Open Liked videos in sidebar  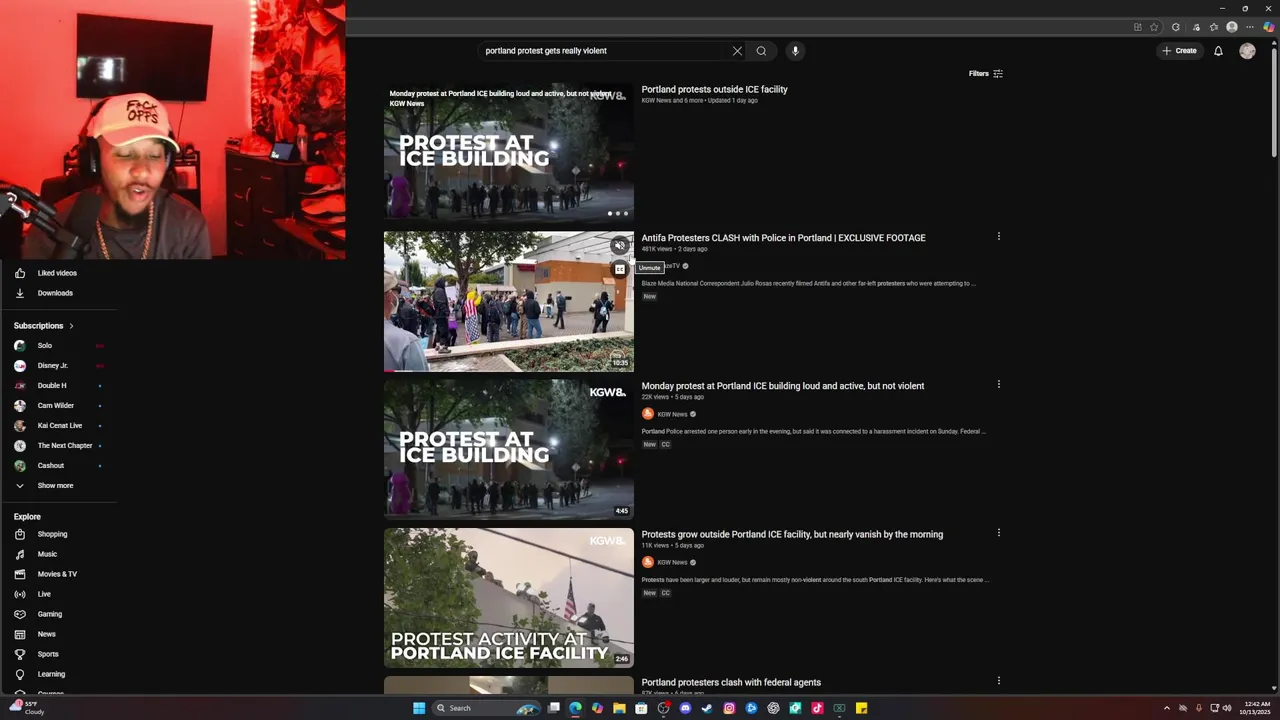(x=58, y=273)
